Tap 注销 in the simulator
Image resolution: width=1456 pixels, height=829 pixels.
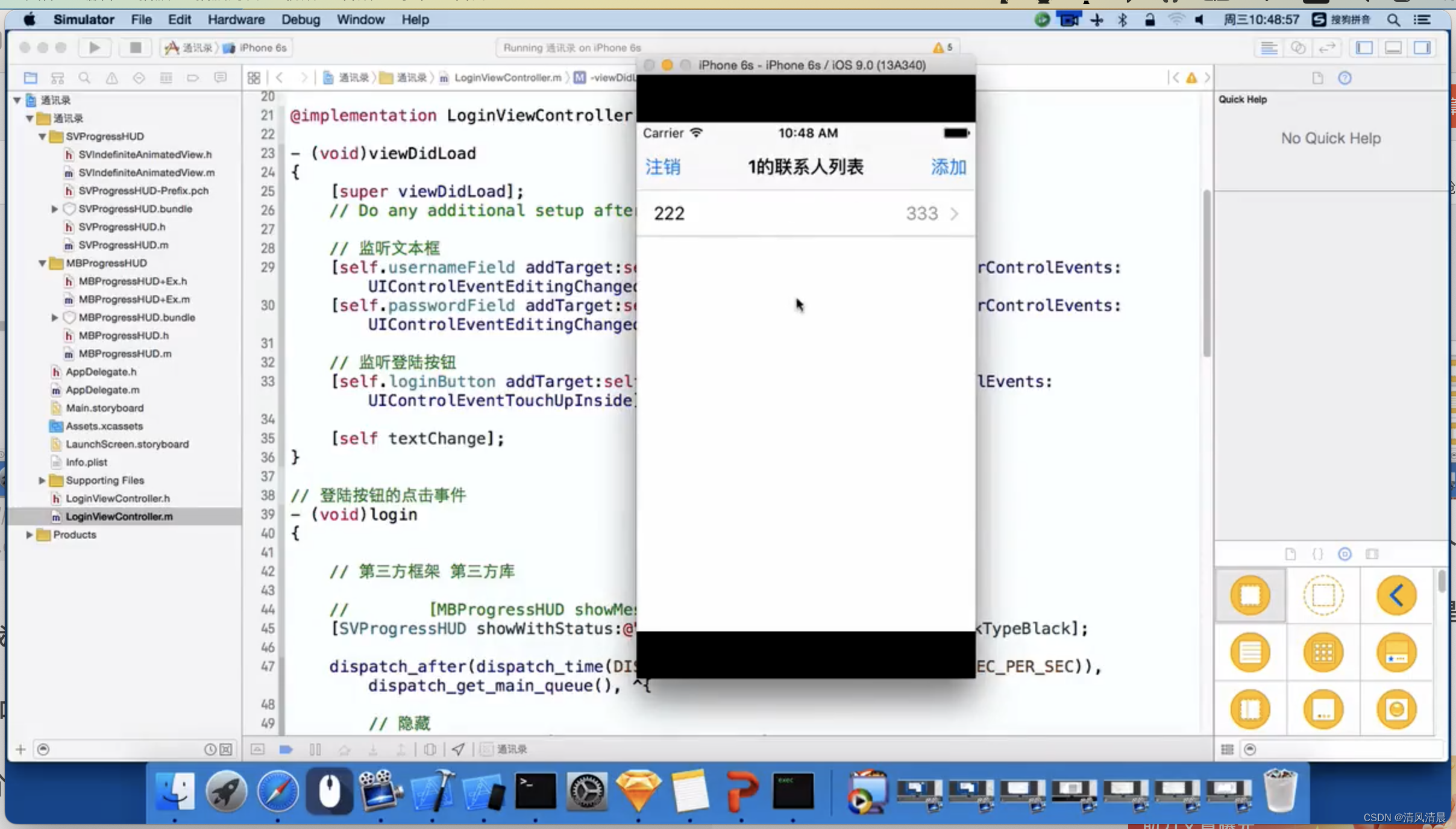point(663,167)
